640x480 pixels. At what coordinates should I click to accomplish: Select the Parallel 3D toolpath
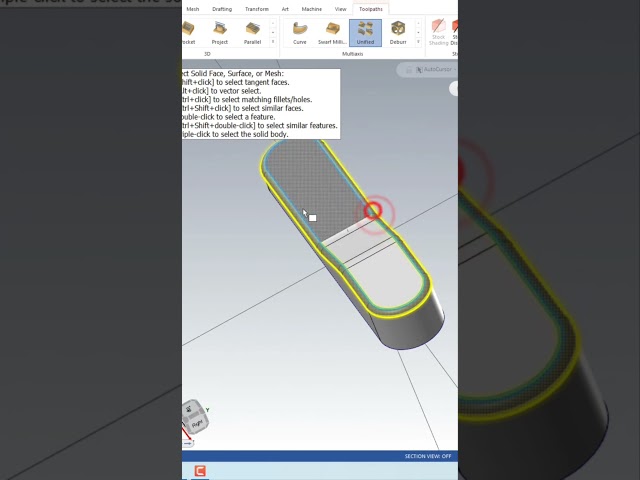coord(252,33)
